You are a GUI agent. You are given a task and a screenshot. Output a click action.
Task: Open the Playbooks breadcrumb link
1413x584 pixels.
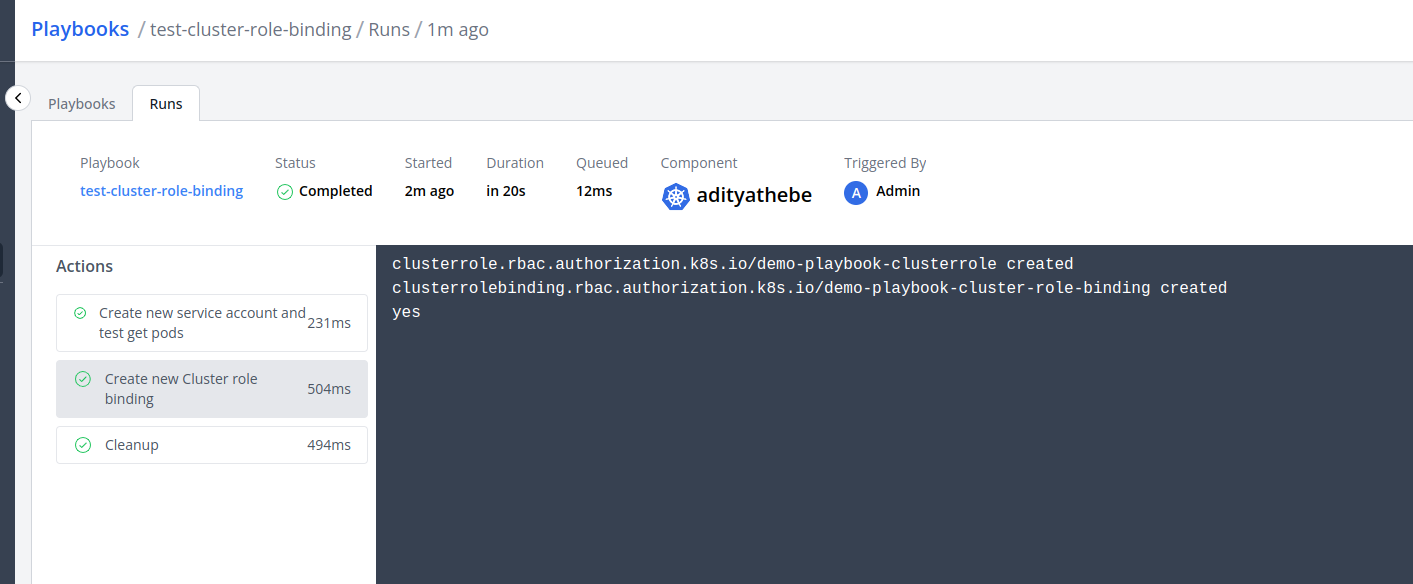point(80,29)
